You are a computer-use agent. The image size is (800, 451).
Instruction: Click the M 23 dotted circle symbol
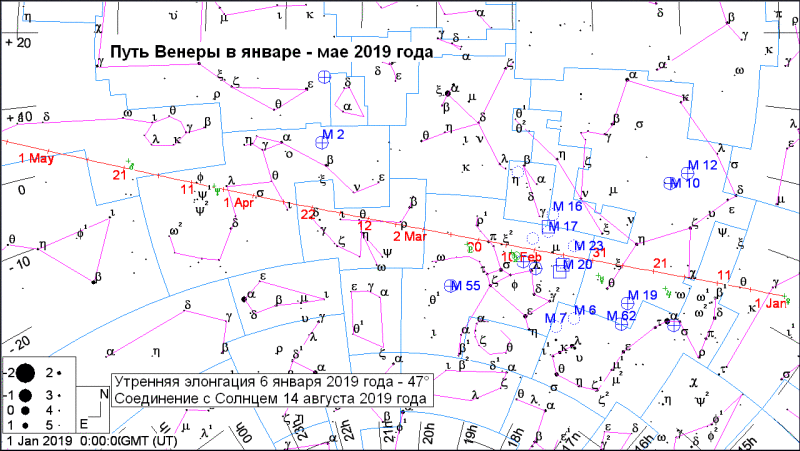pos(574,246)
